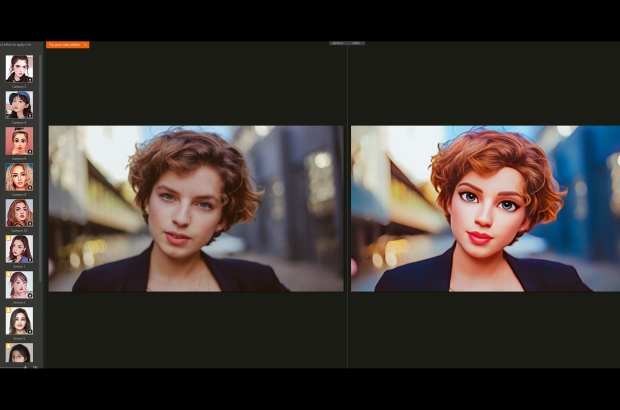620x410 pixels.
Task: Pick the Cartoon 8 blonde style thumbnail
Action: [x=19, y=176]
